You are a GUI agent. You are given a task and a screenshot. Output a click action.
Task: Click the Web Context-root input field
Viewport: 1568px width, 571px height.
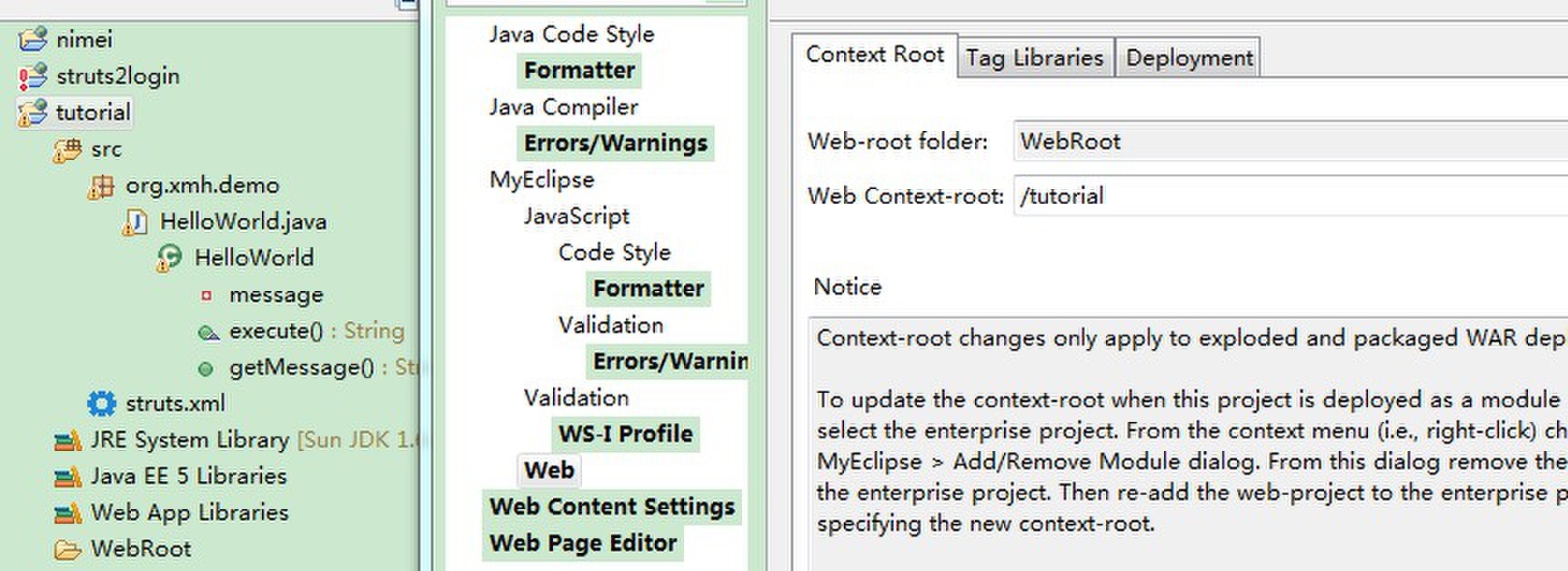pyautogui.click(x=1291, y=196)
